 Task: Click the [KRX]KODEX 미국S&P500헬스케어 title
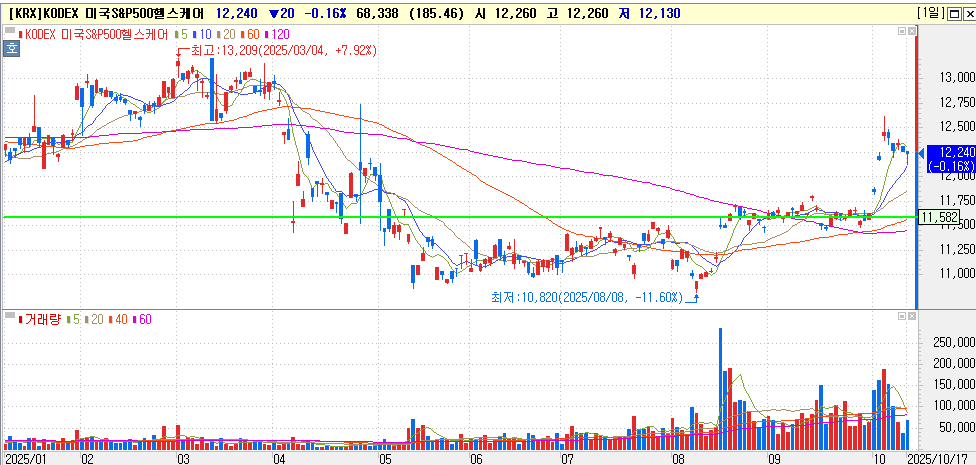click(x=107, y=13)
